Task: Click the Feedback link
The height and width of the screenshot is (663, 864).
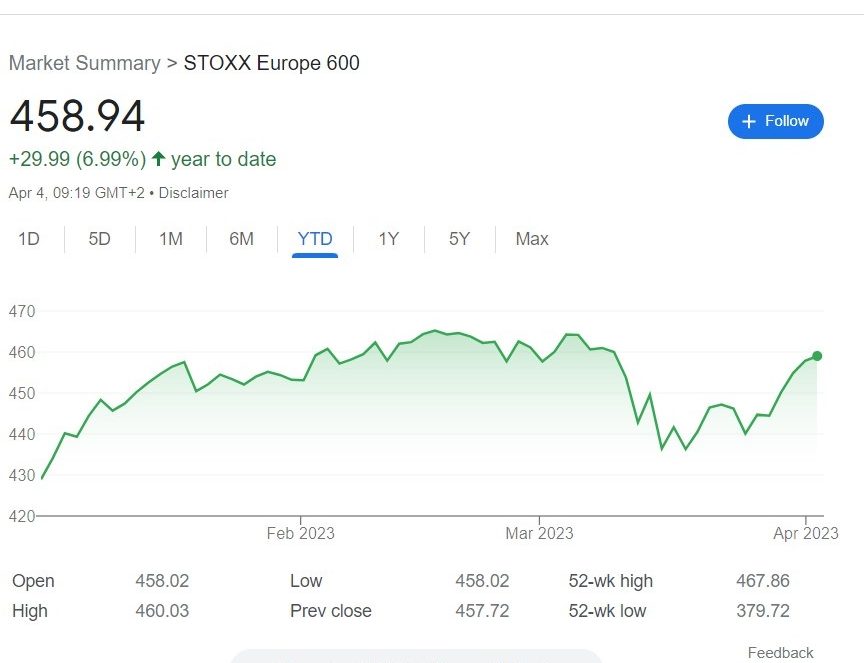Action: 780,653
